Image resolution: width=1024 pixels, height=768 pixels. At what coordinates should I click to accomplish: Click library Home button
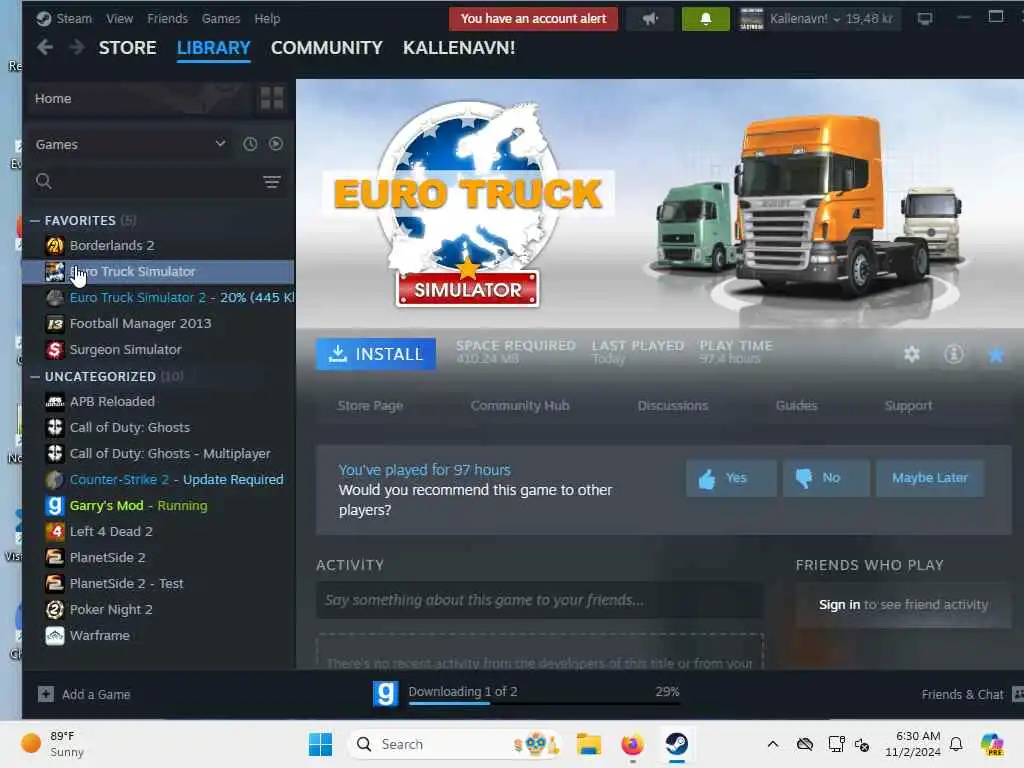pyautogui.click(x=140, y=99)
